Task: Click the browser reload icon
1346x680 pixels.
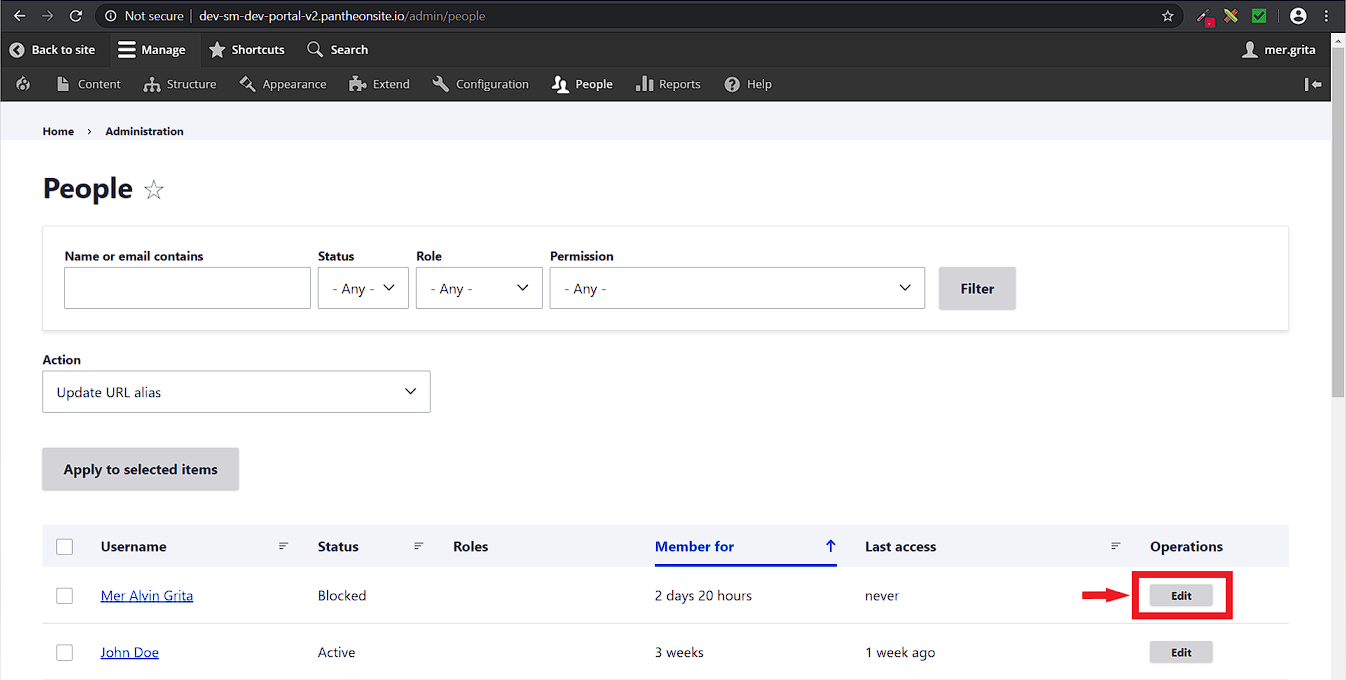Action: pyautogui.click(x=76, y=16)
